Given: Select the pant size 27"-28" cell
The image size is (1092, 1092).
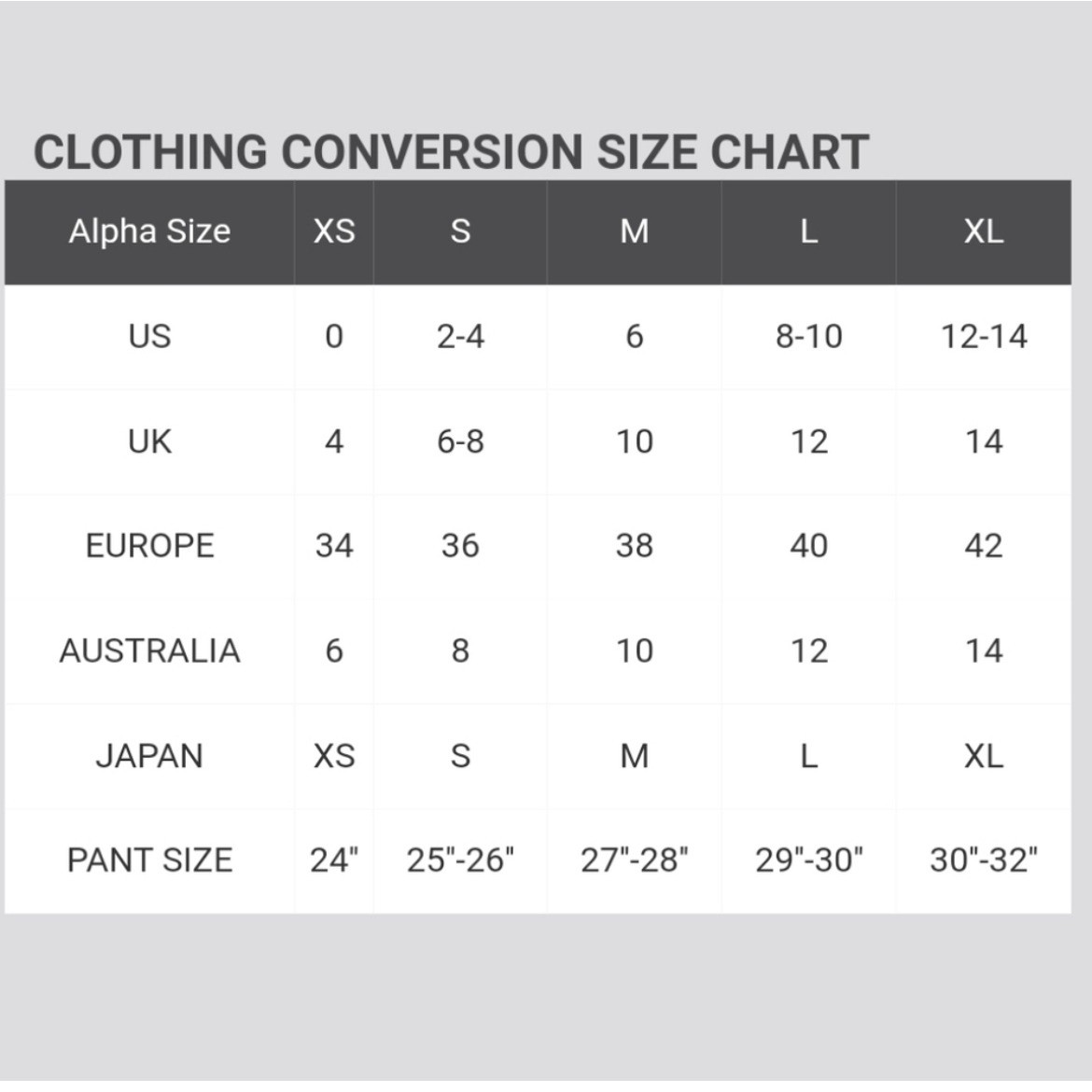Looking at the screenshot, I should click(635, 861).
